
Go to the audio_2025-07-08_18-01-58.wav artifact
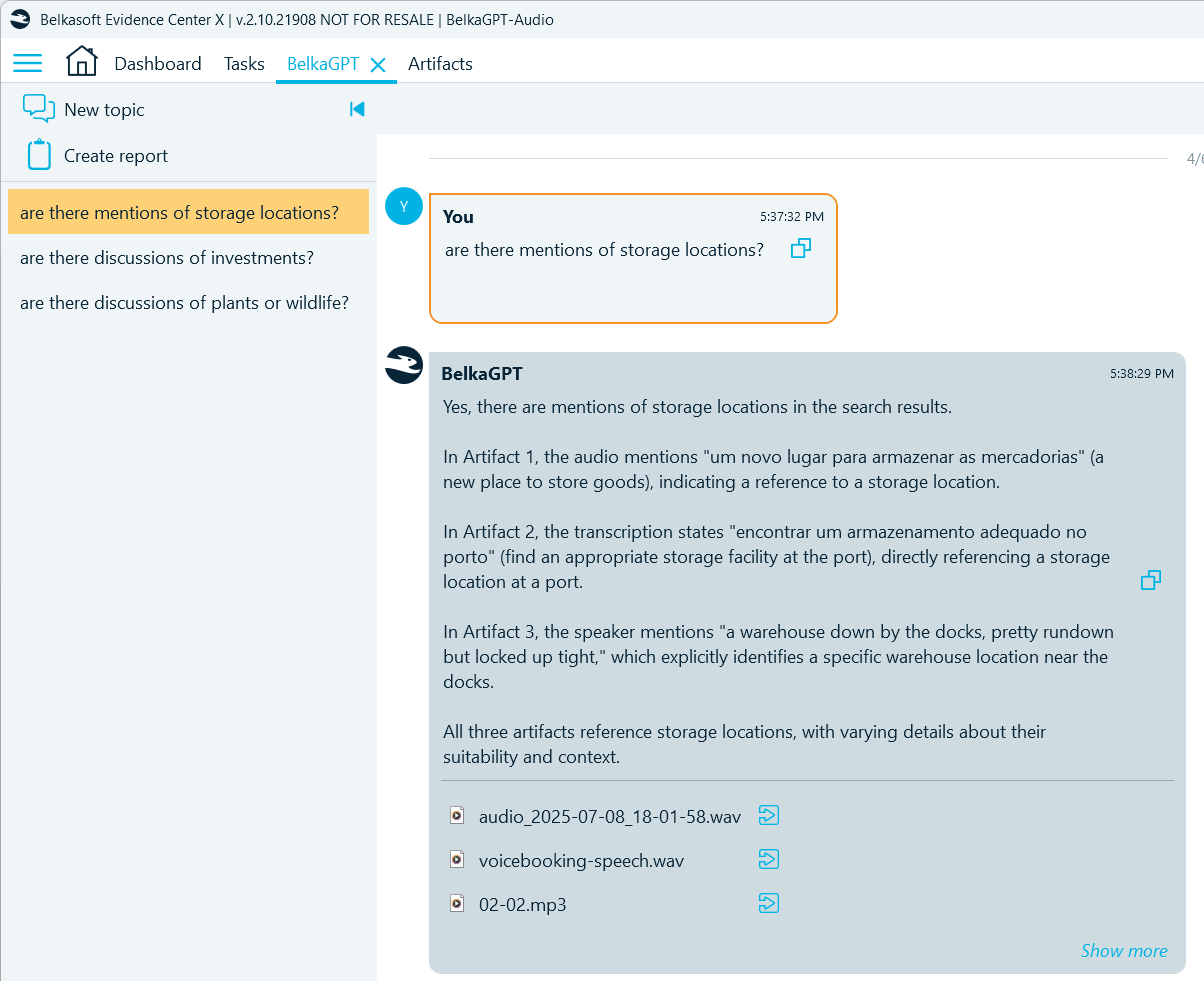pos(768,815)
